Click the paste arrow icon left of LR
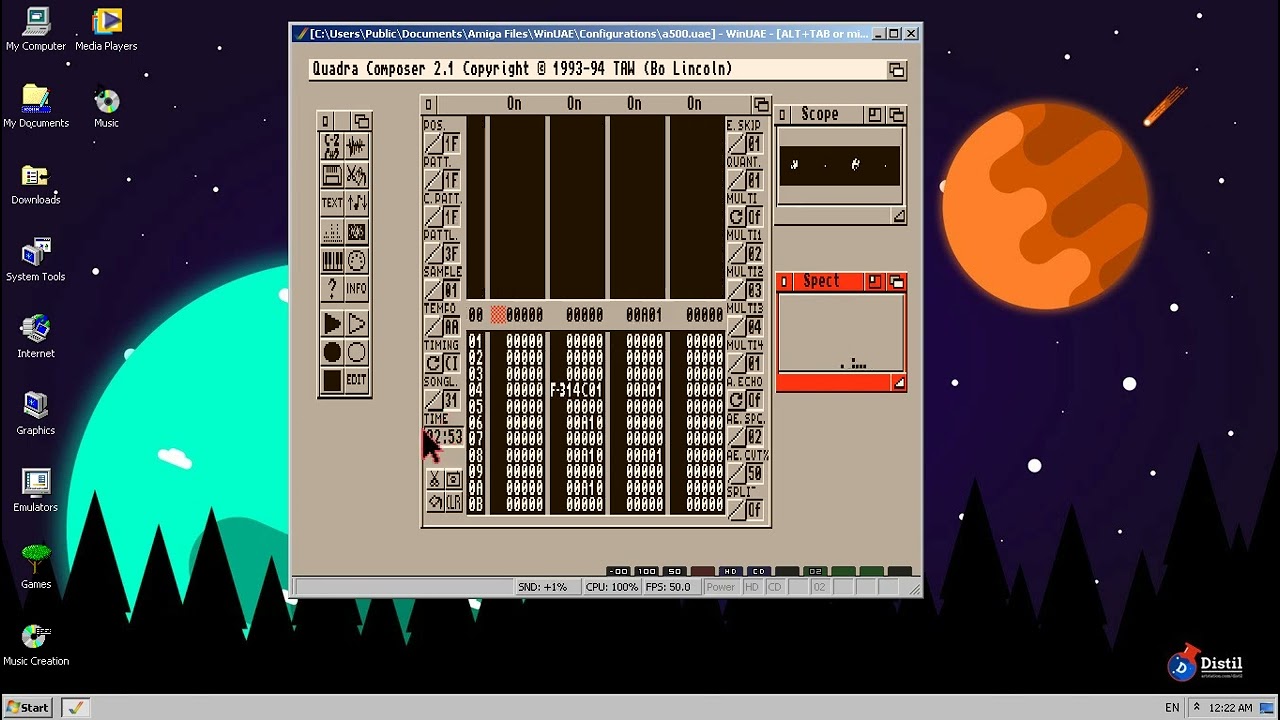This screenshot has height=720, width=1280. (x=435, y=502)
